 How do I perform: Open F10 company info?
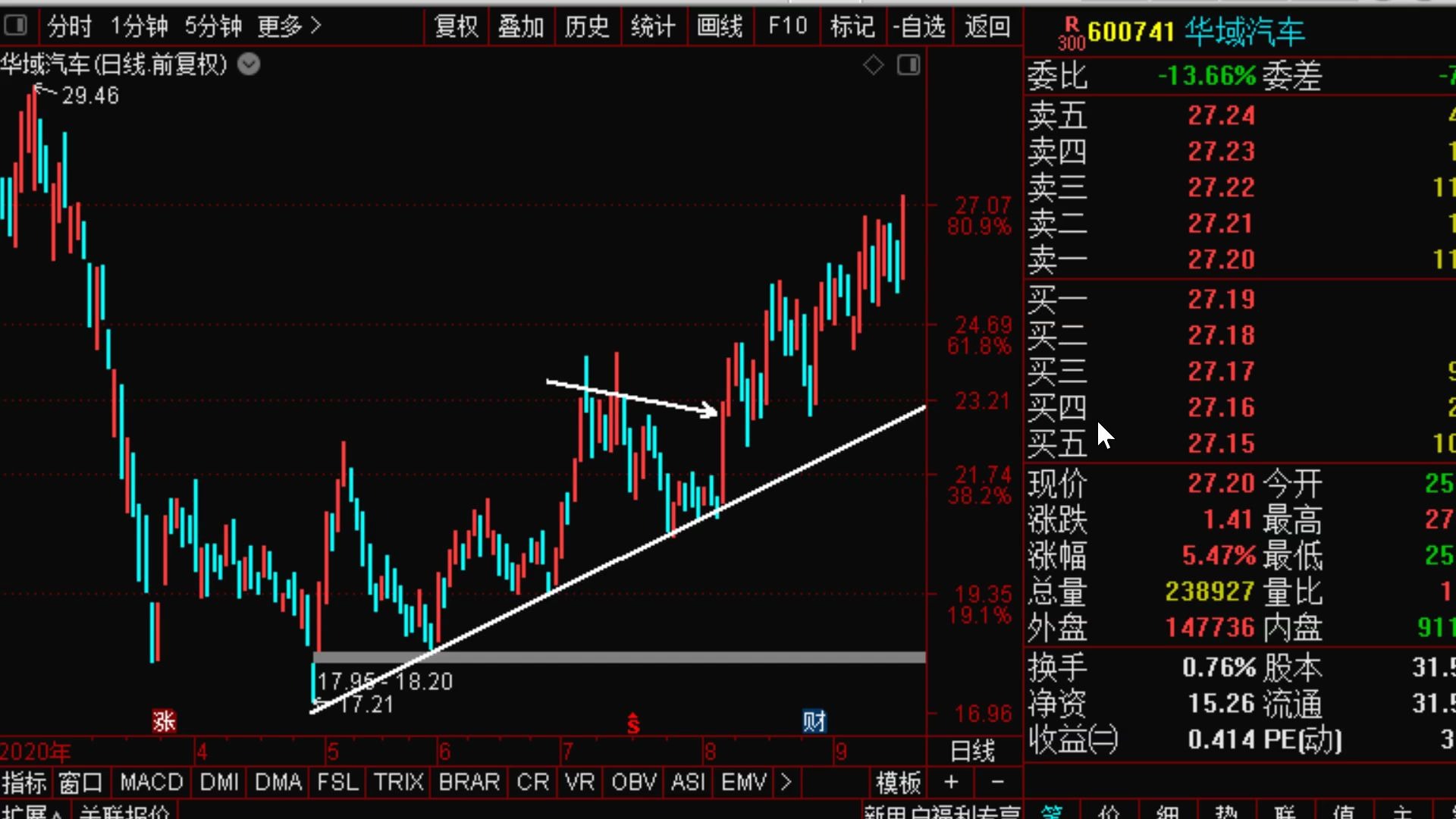tap(787, 27)
